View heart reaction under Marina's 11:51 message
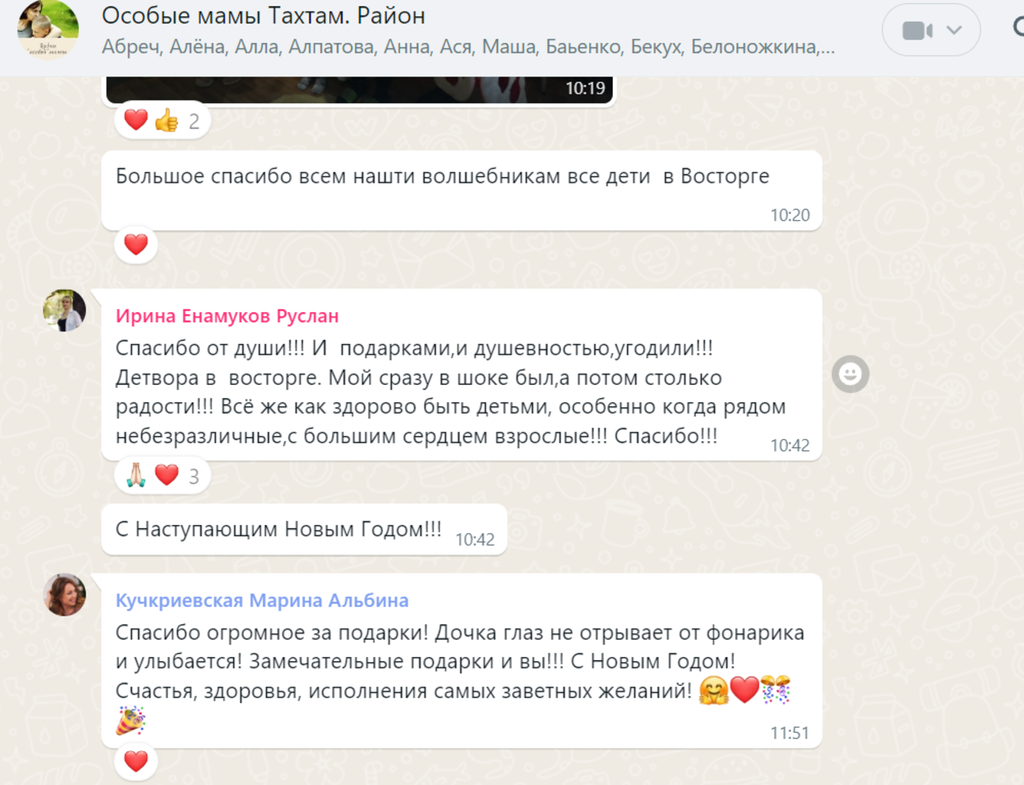 coord(136,761)
